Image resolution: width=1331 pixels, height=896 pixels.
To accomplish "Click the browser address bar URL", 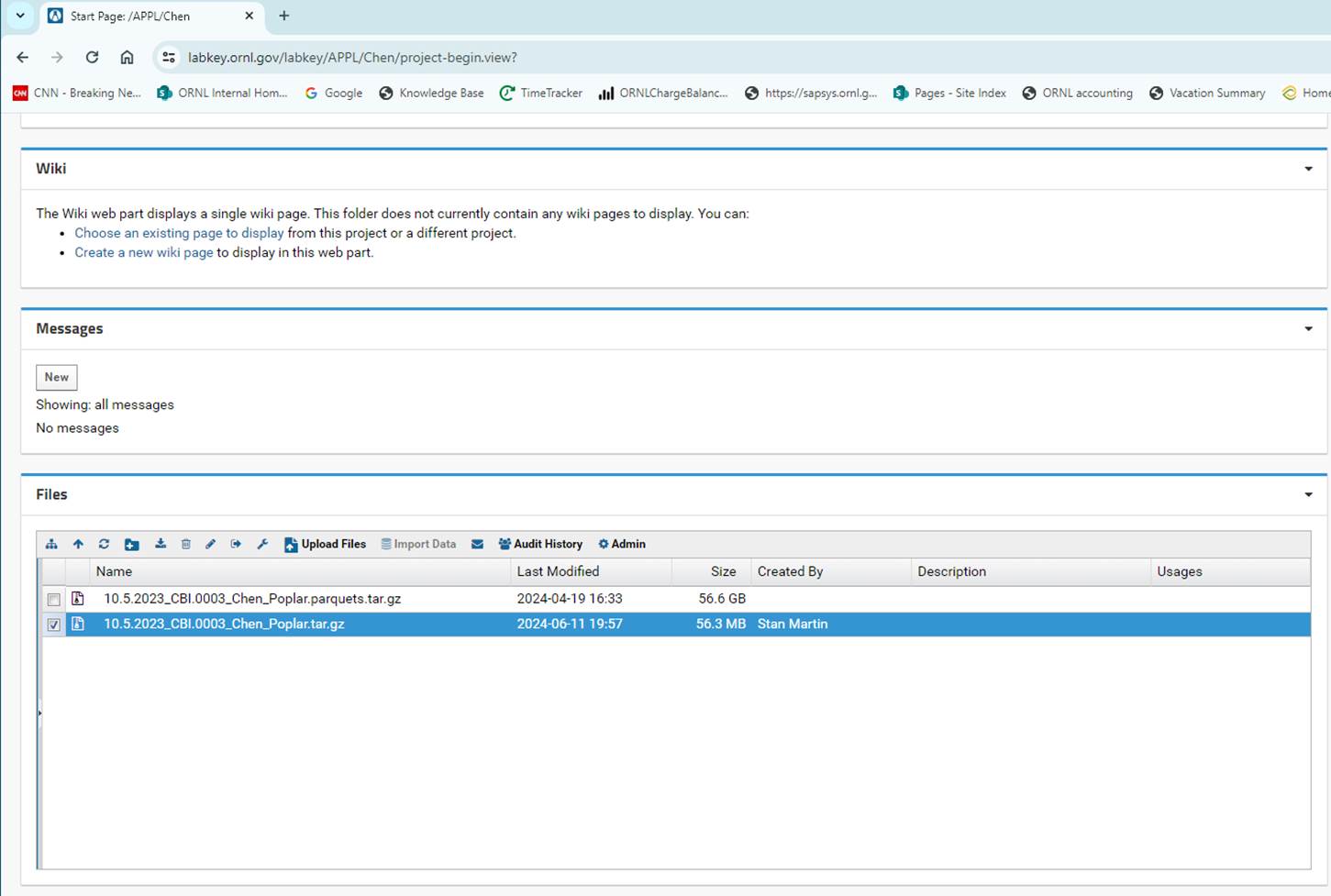I will (x=352, y=58).
